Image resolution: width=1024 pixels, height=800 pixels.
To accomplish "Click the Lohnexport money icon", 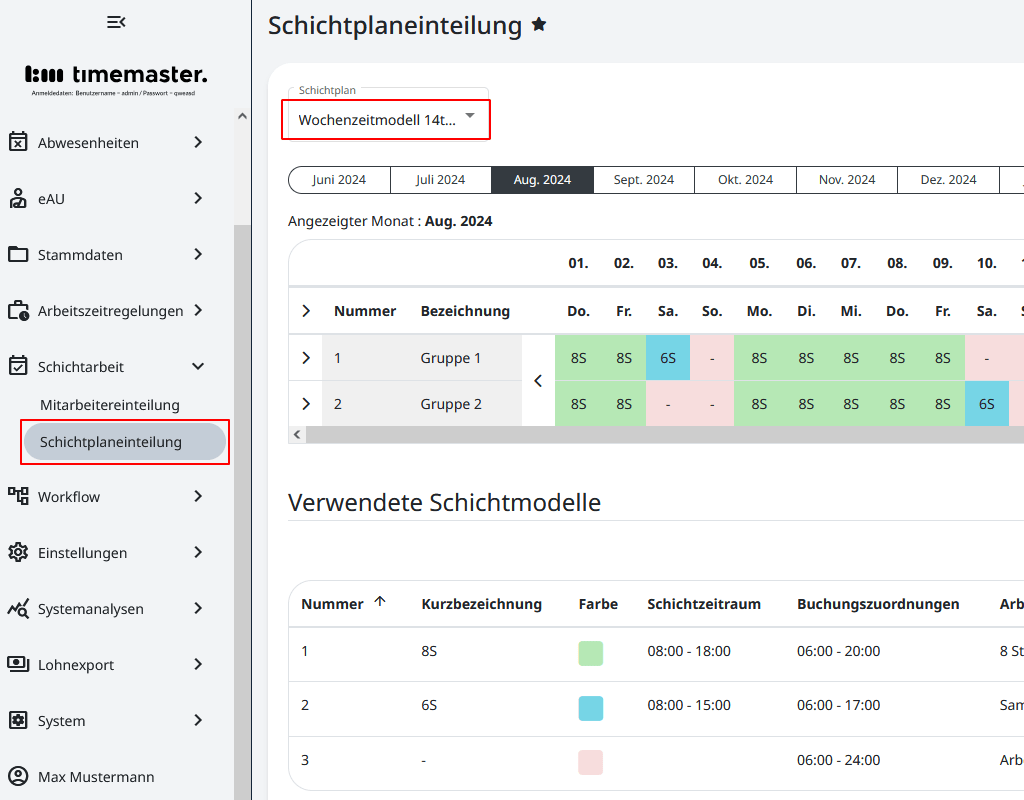I will click(x=18, y=664).
